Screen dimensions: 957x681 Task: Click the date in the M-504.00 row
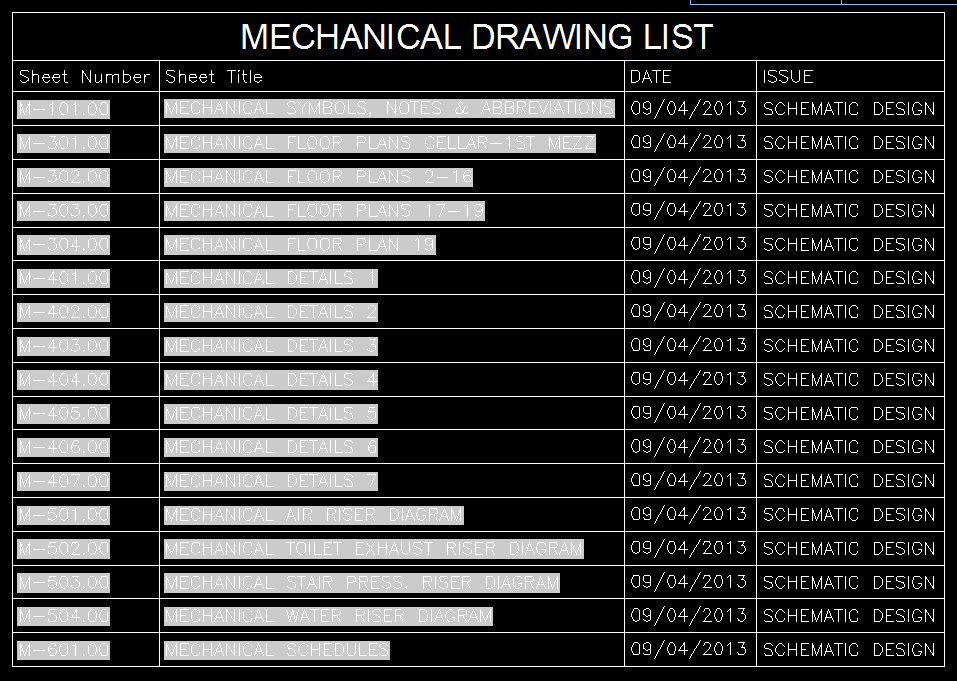click(x=689, y=615)
